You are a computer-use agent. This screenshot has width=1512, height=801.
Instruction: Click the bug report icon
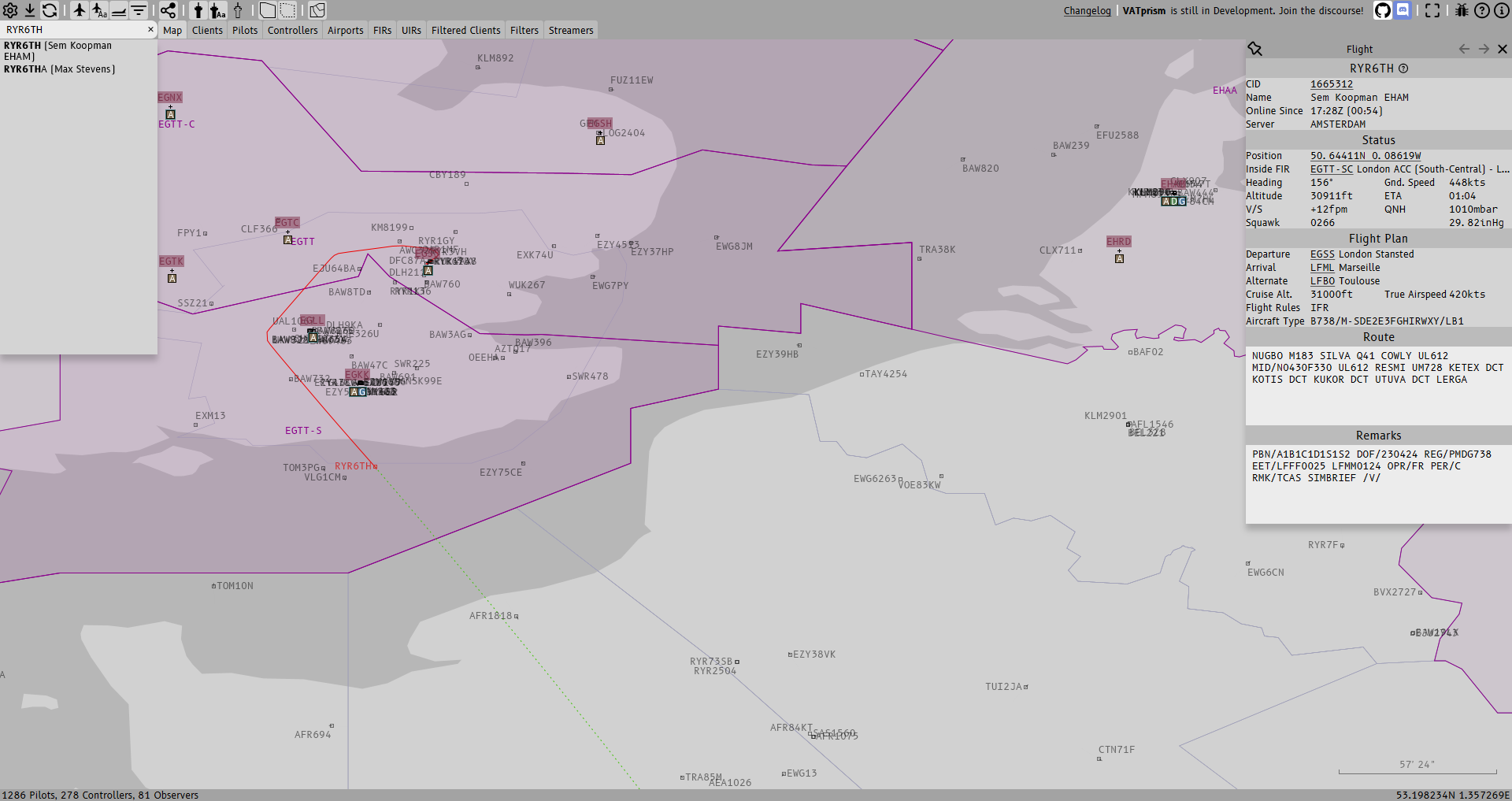(x=1462, y=10)
